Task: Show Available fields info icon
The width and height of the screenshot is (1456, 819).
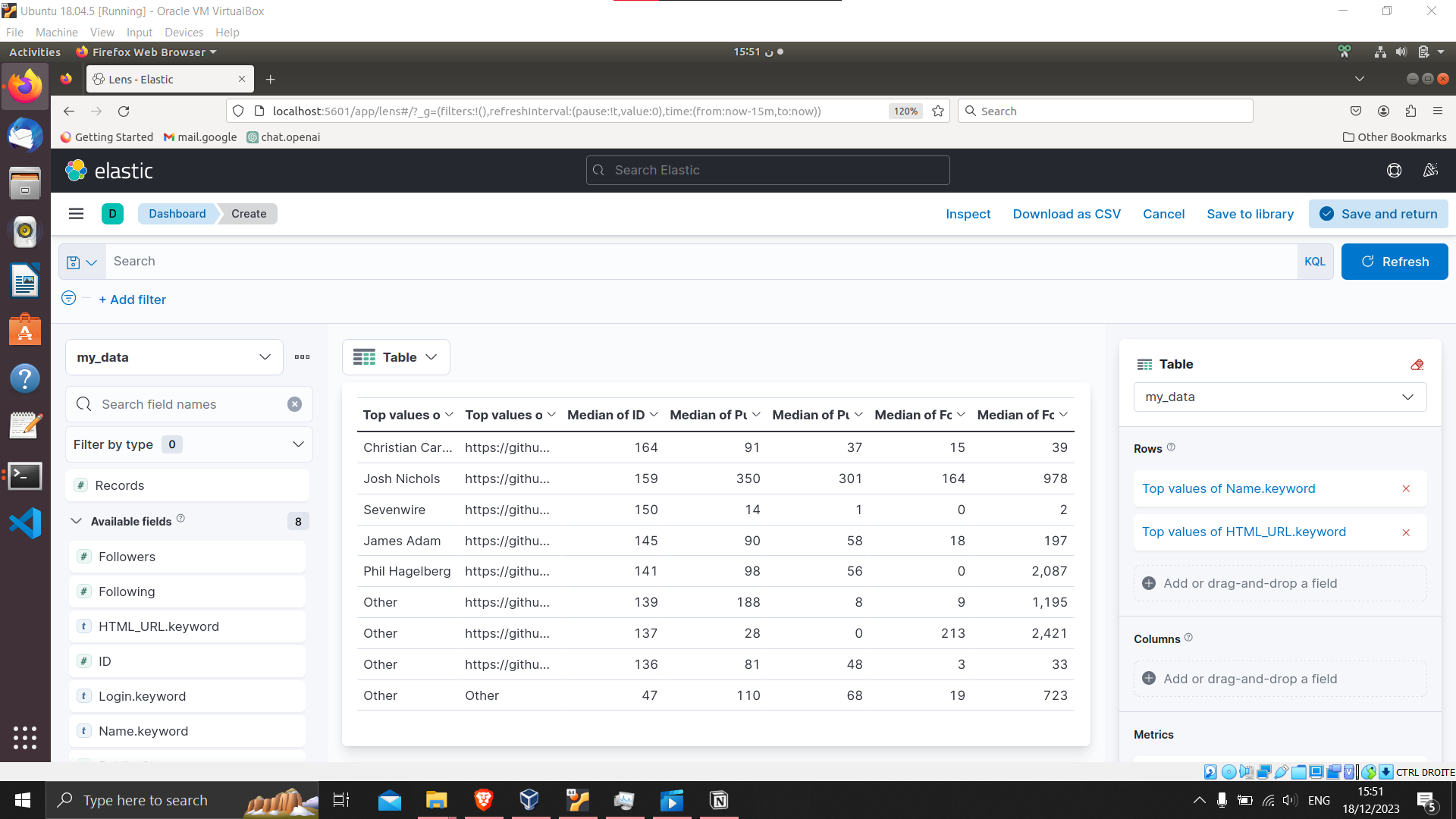Action: pos(180,519)
